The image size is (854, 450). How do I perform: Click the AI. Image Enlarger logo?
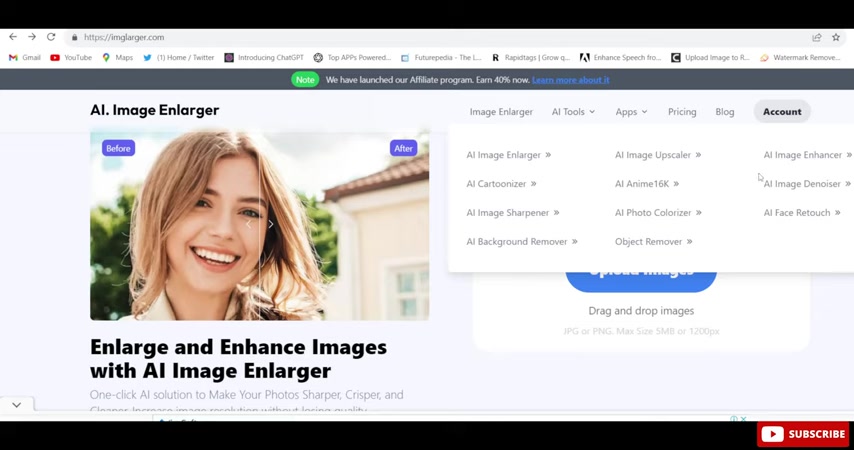pyautogui.click(x=155, y=110)
